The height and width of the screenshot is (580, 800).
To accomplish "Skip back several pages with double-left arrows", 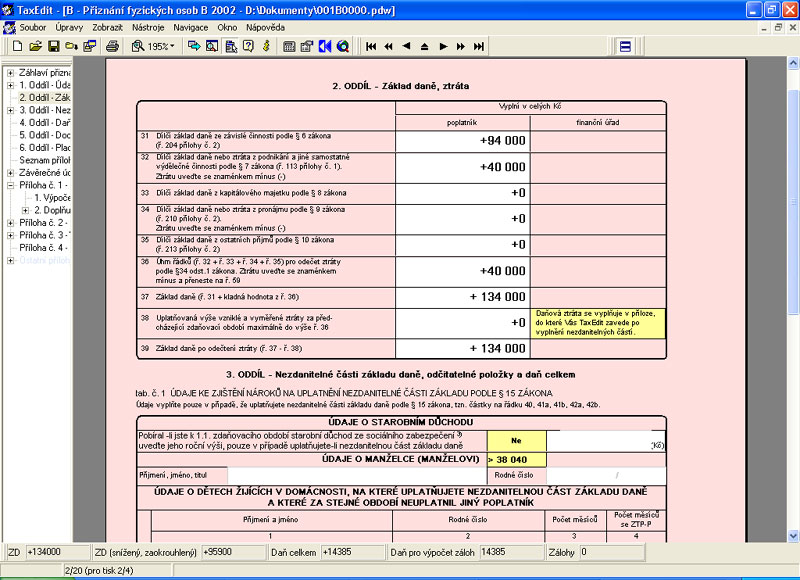I will click(x=389, y=46).
